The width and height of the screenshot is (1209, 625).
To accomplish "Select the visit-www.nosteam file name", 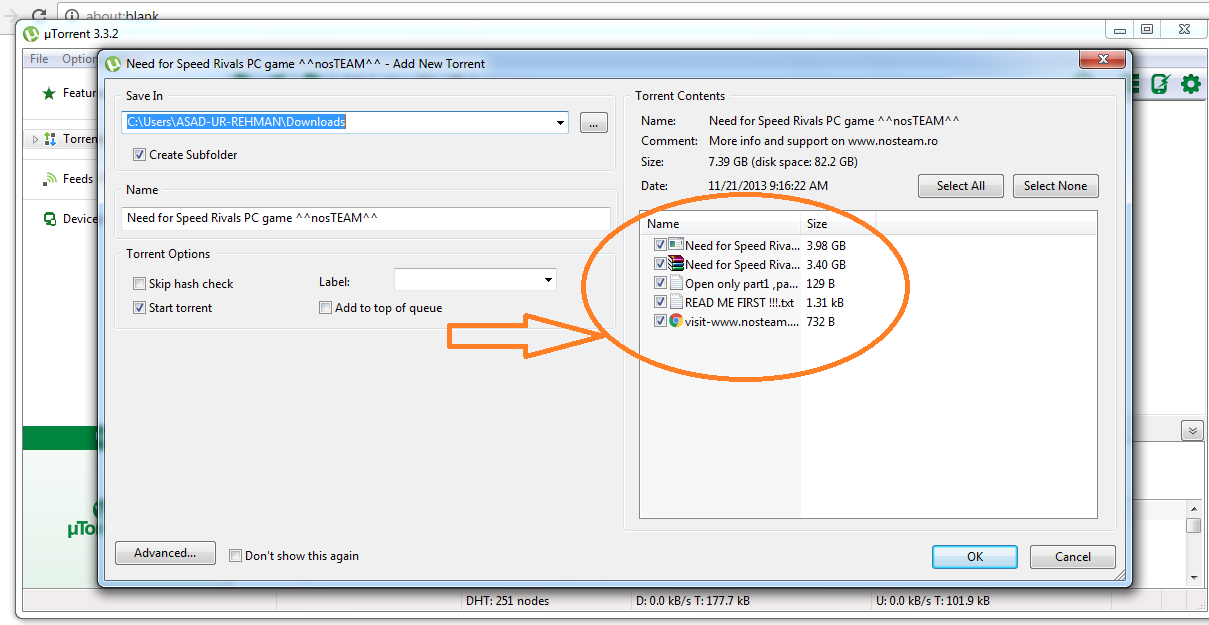I will (742, 321).
